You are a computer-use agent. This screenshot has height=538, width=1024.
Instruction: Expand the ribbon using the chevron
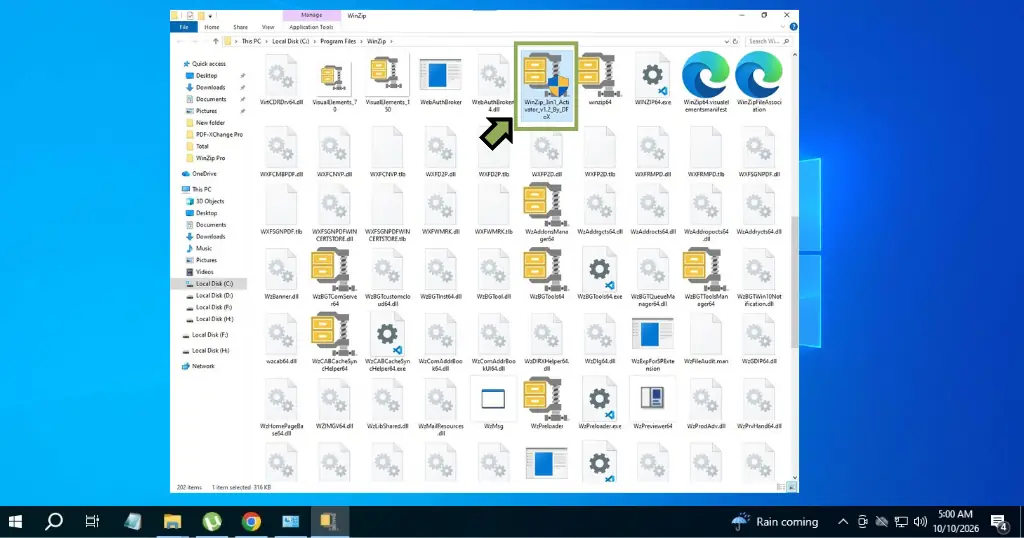784,27
